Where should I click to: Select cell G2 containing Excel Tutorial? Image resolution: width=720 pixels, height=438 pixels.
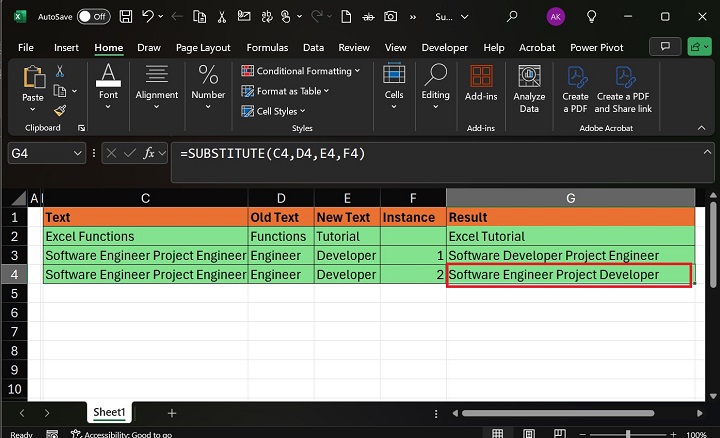point(570,236)
